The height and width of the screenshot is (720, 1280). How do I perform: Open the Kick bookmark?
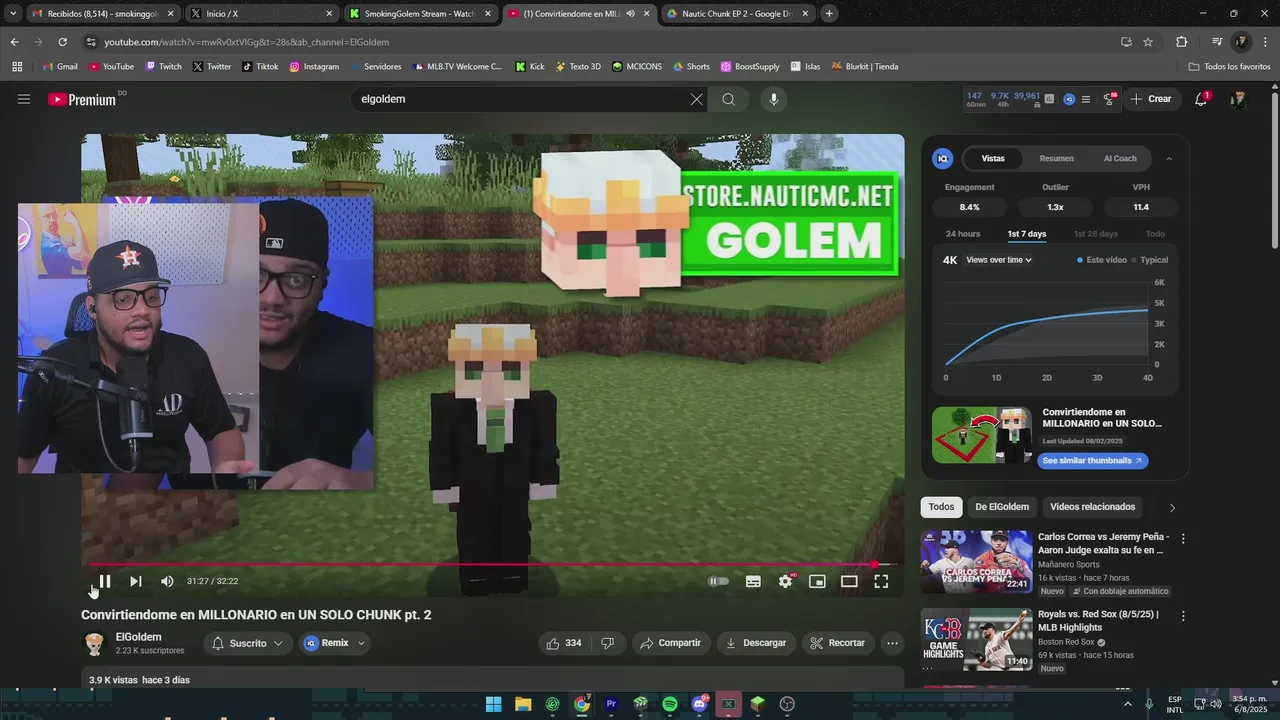click(530, 67)
